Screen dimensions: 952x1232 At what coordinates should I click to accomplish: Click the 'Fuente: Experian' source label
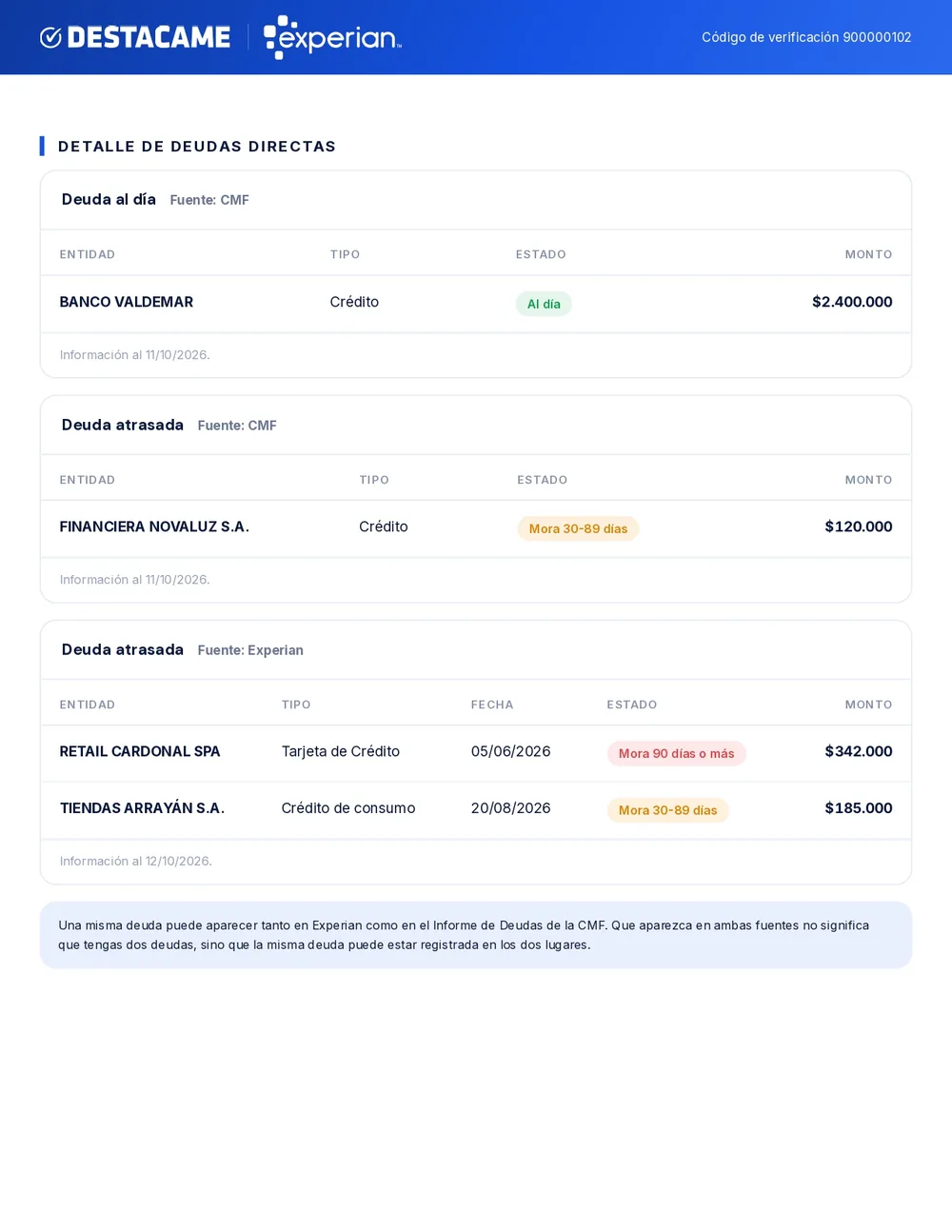coord(250,650)
